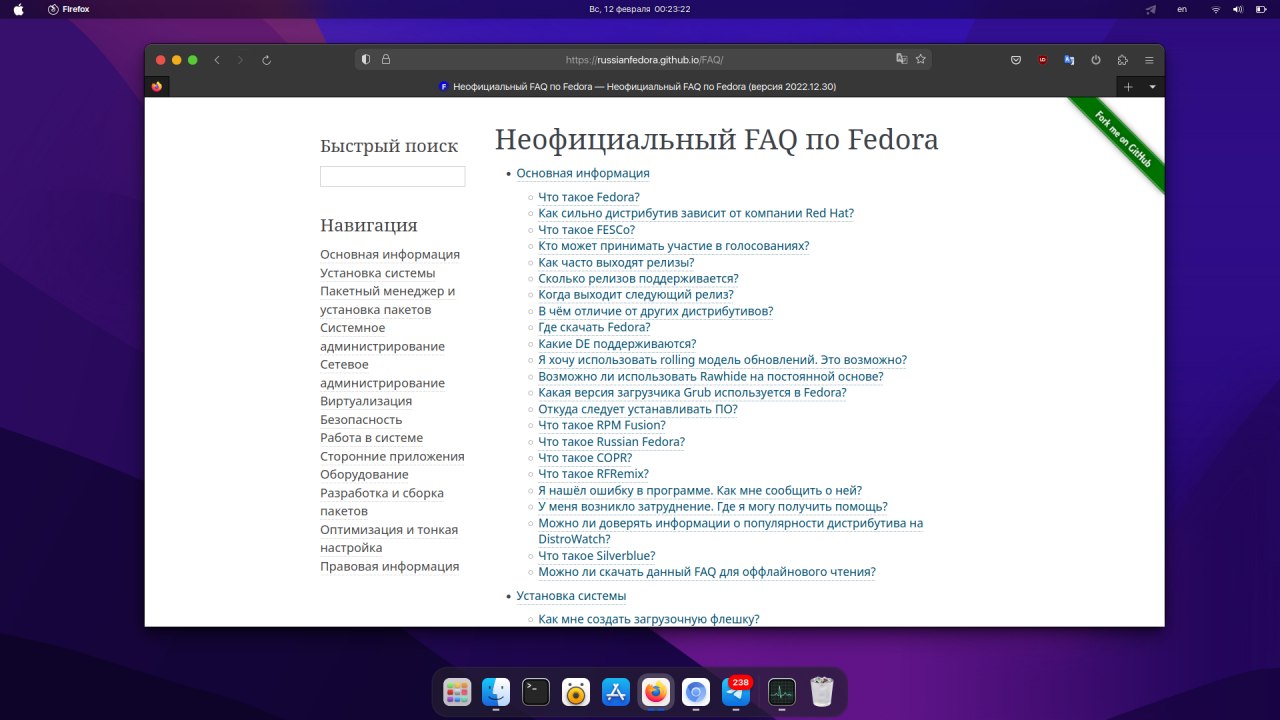Open sidebar link Виртуализация
Screen dimensions: 1280x720
(x=366, y=401)
